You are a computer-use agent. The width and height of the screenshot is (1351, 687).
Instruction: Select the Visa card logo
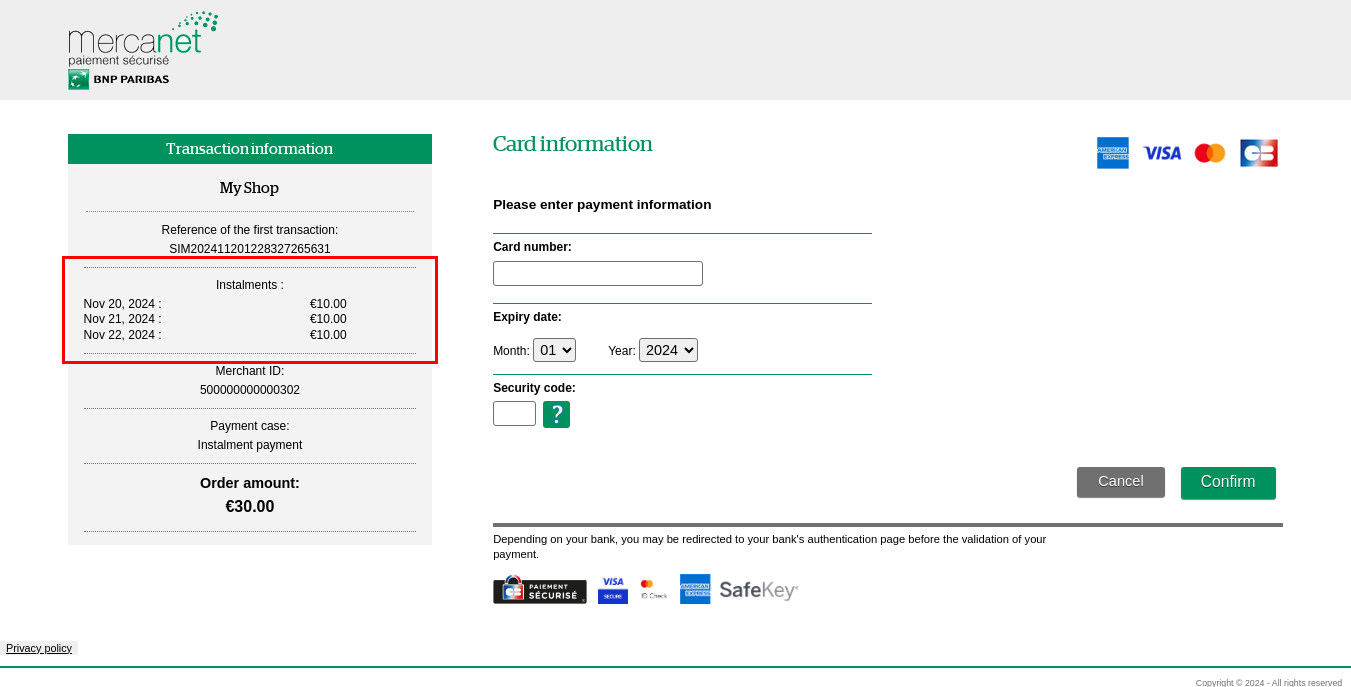pyautogui.click(x=1161, y=152)
